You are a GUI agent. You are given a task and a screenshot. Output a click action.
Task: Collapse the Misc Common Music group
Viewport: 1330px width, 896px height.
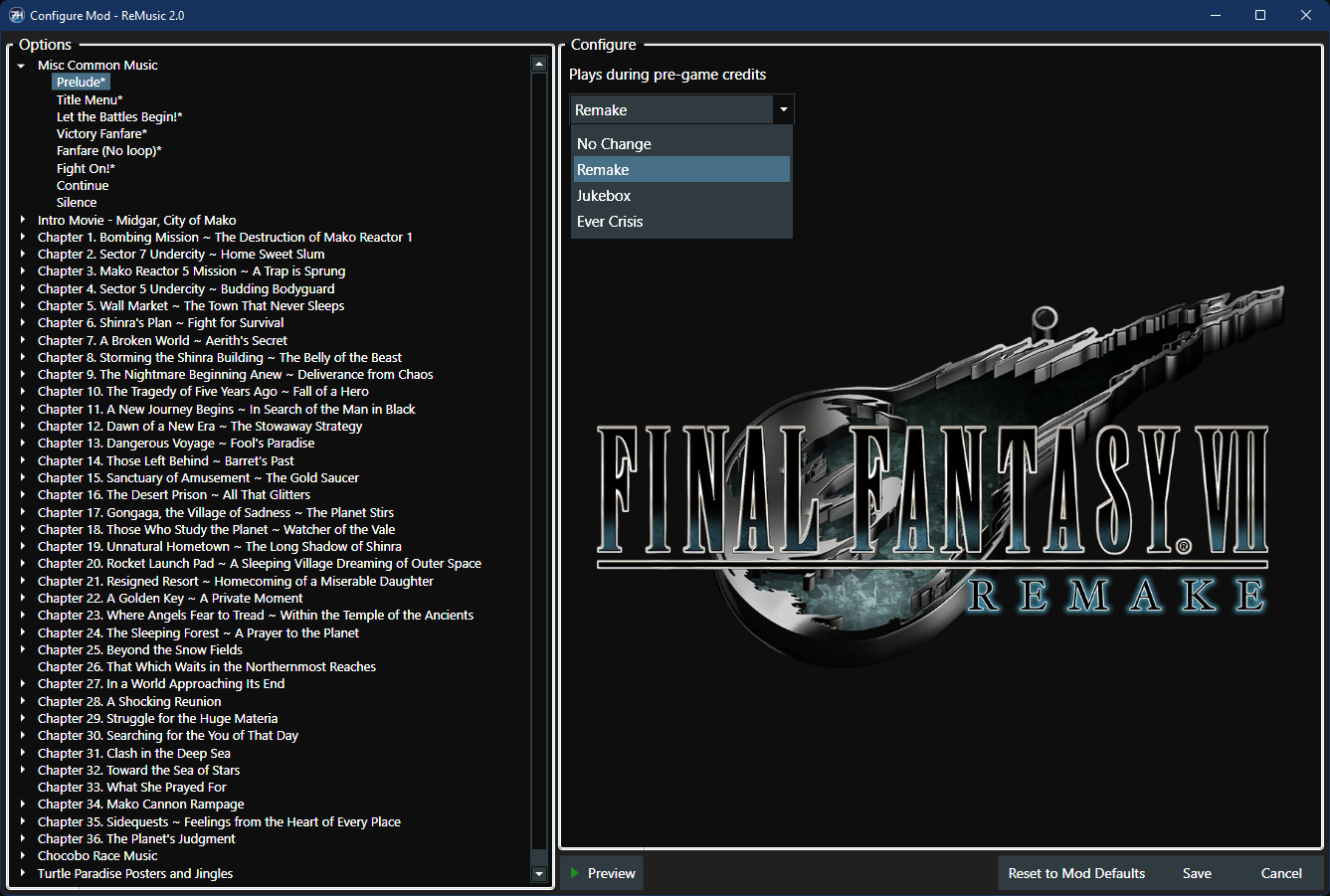(22, 66)
